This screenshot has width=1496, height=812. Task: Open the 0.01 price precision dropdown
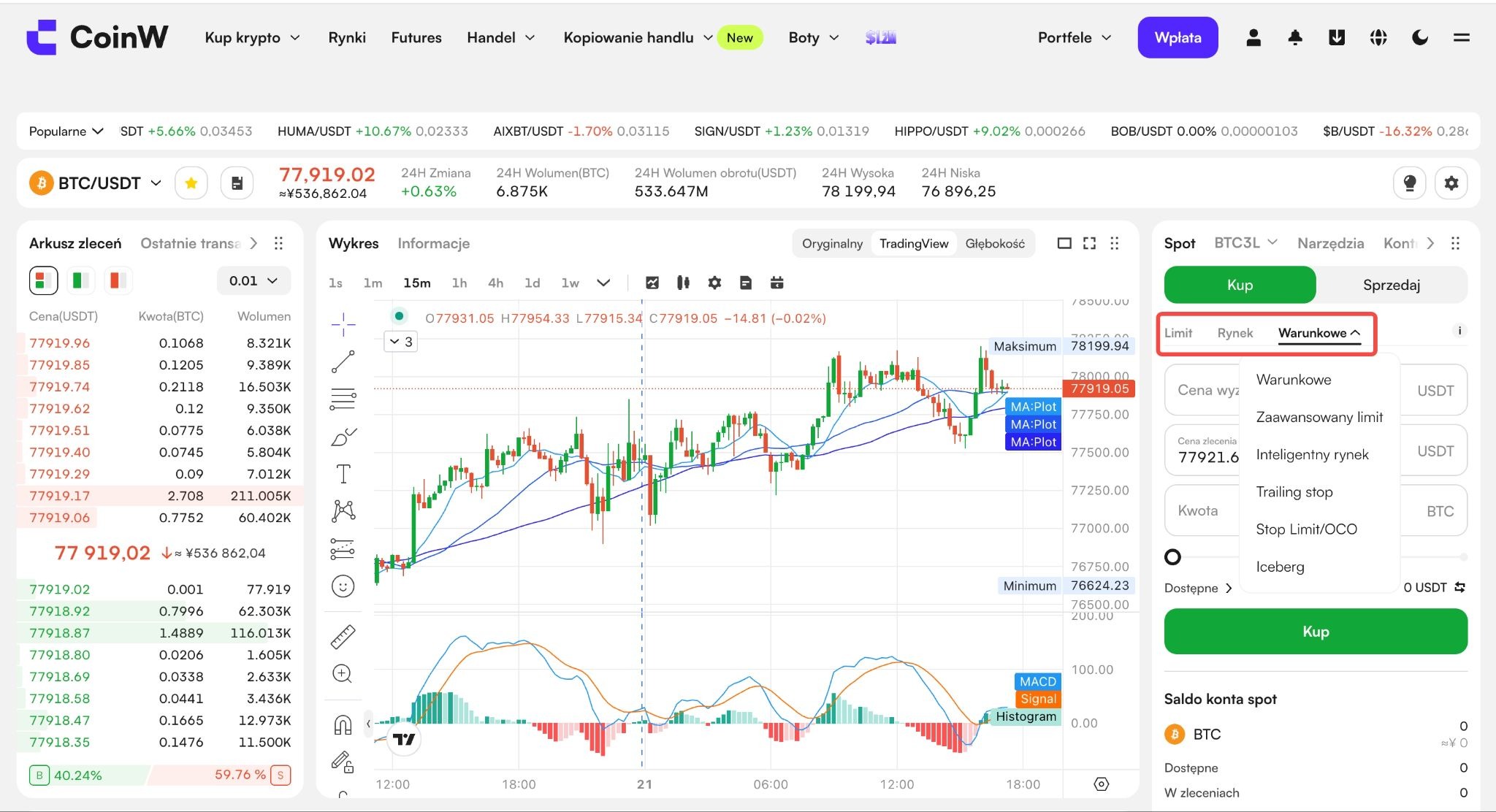(x=253, y=281)
